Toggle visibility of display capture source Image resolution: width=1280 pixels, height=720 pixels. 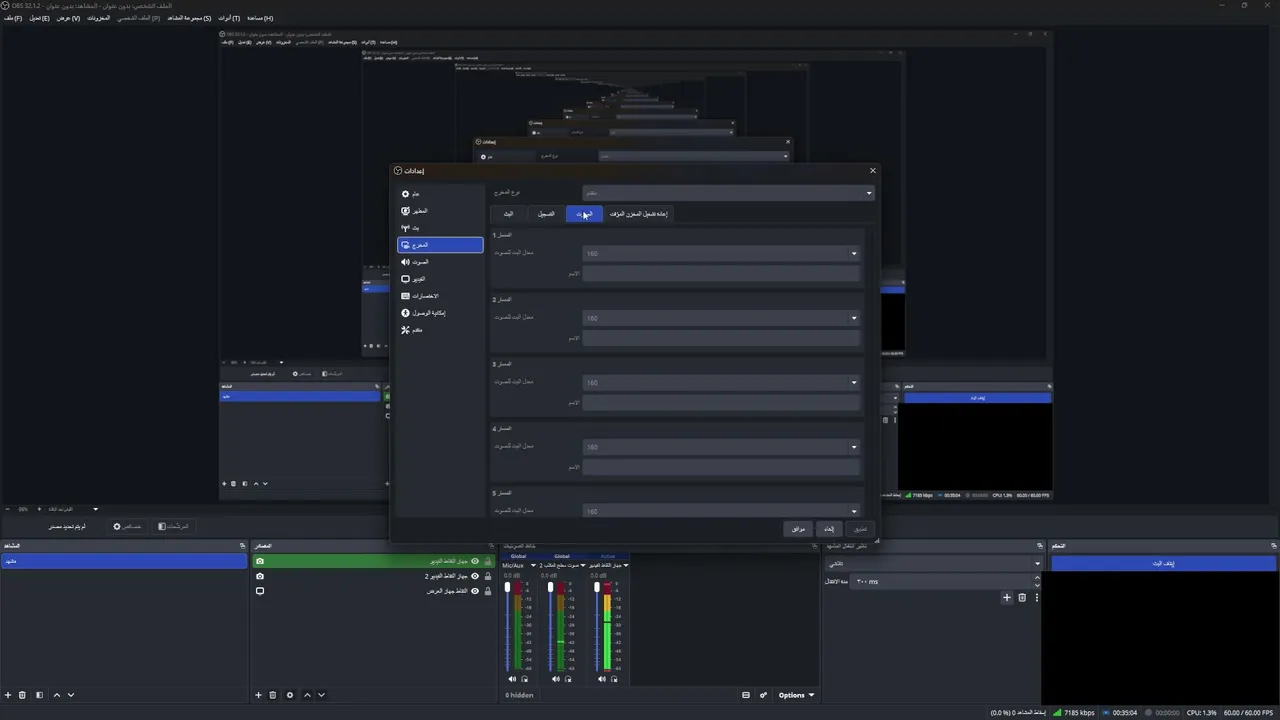click(475, 591)
